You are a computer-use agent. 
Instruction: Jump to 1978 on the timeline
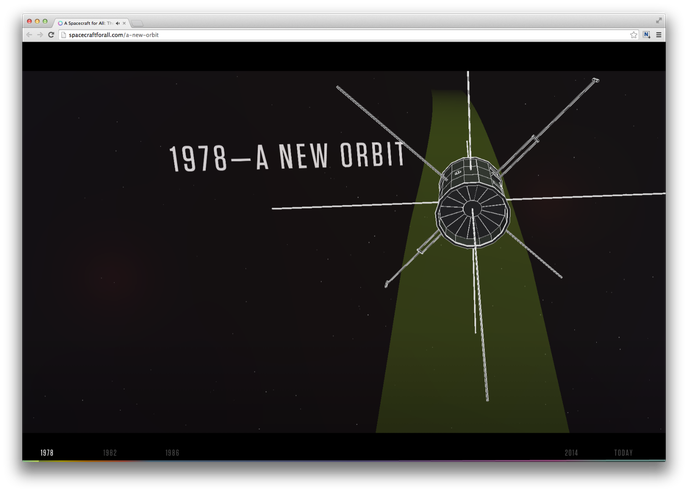(x=47, y=453)
